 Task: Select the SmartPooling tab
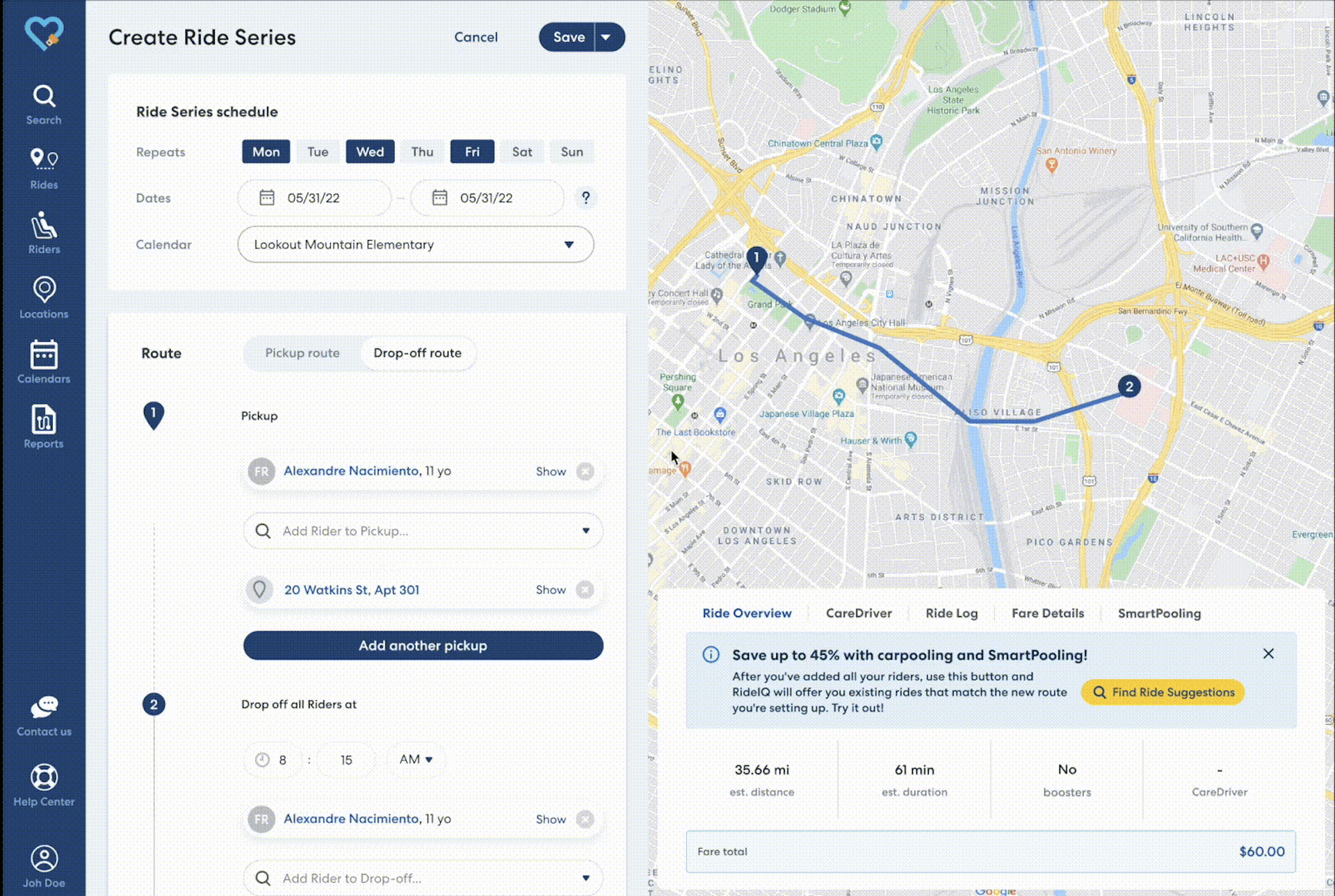(1159, 613)
